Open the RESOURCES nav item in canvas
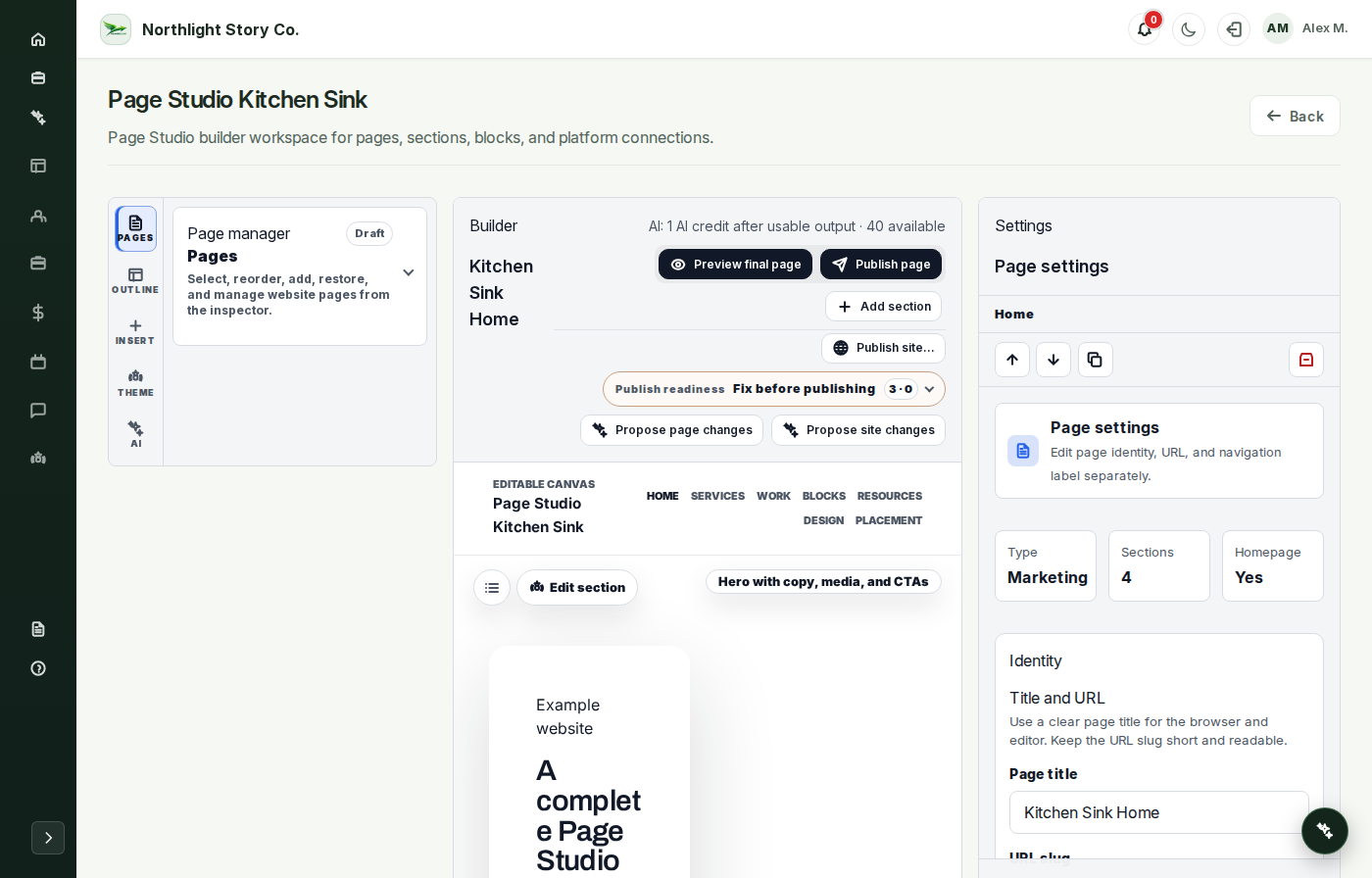1372x878 pixels. coord(890,496)
